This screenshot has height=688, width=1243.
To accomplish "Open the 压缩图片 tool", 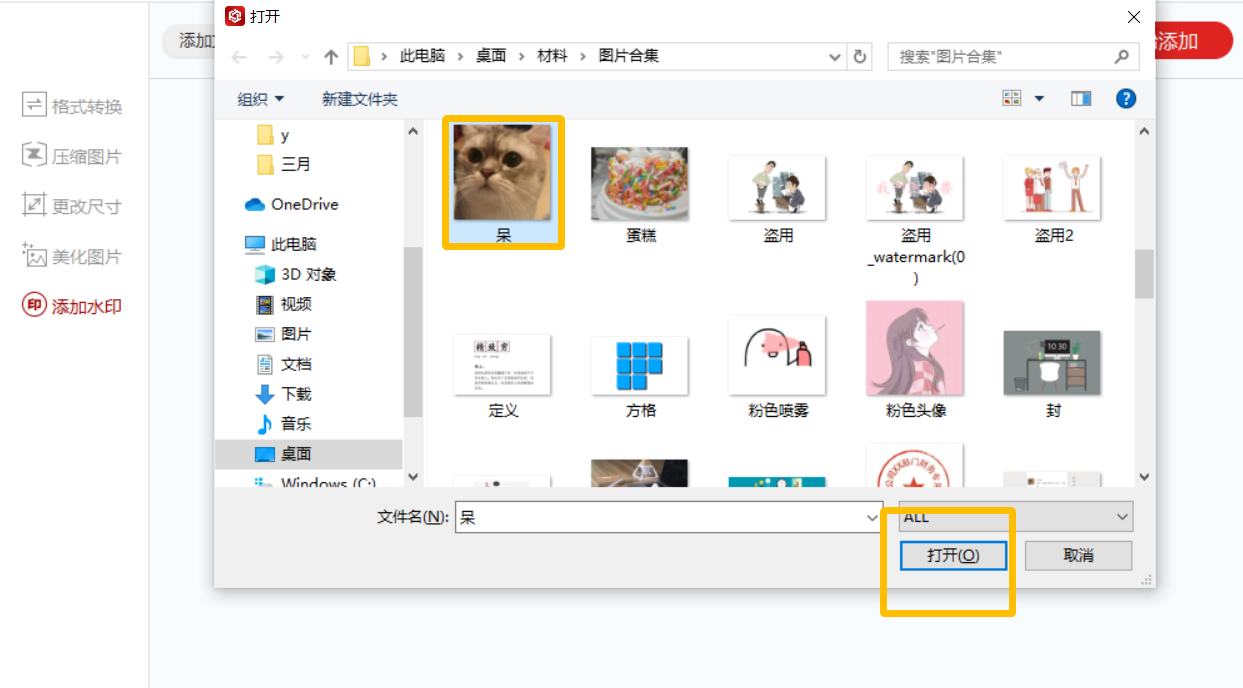I will (x=72, y=156).
